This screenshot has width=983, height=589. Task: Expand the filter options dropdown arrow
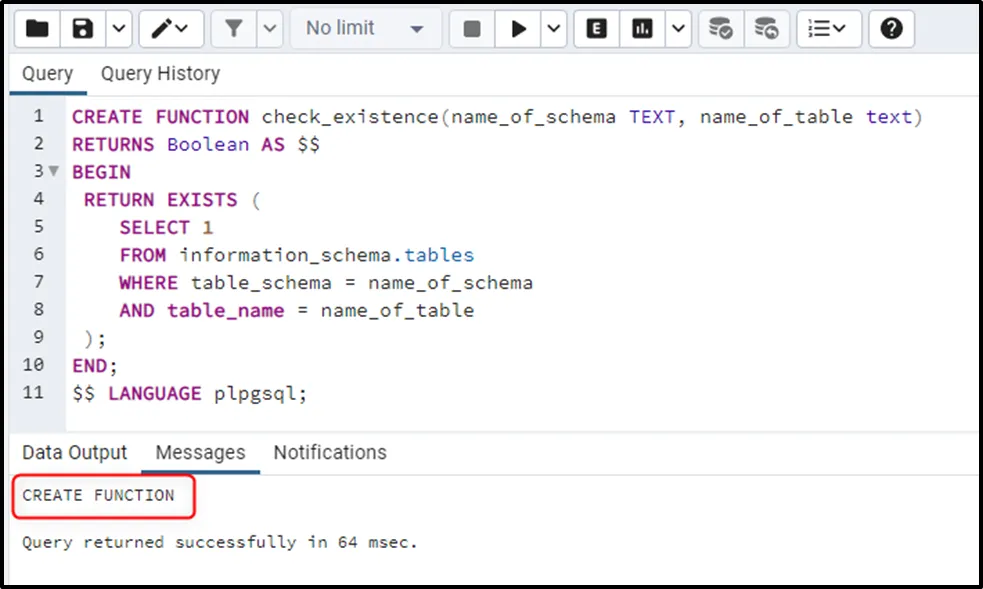269,29
